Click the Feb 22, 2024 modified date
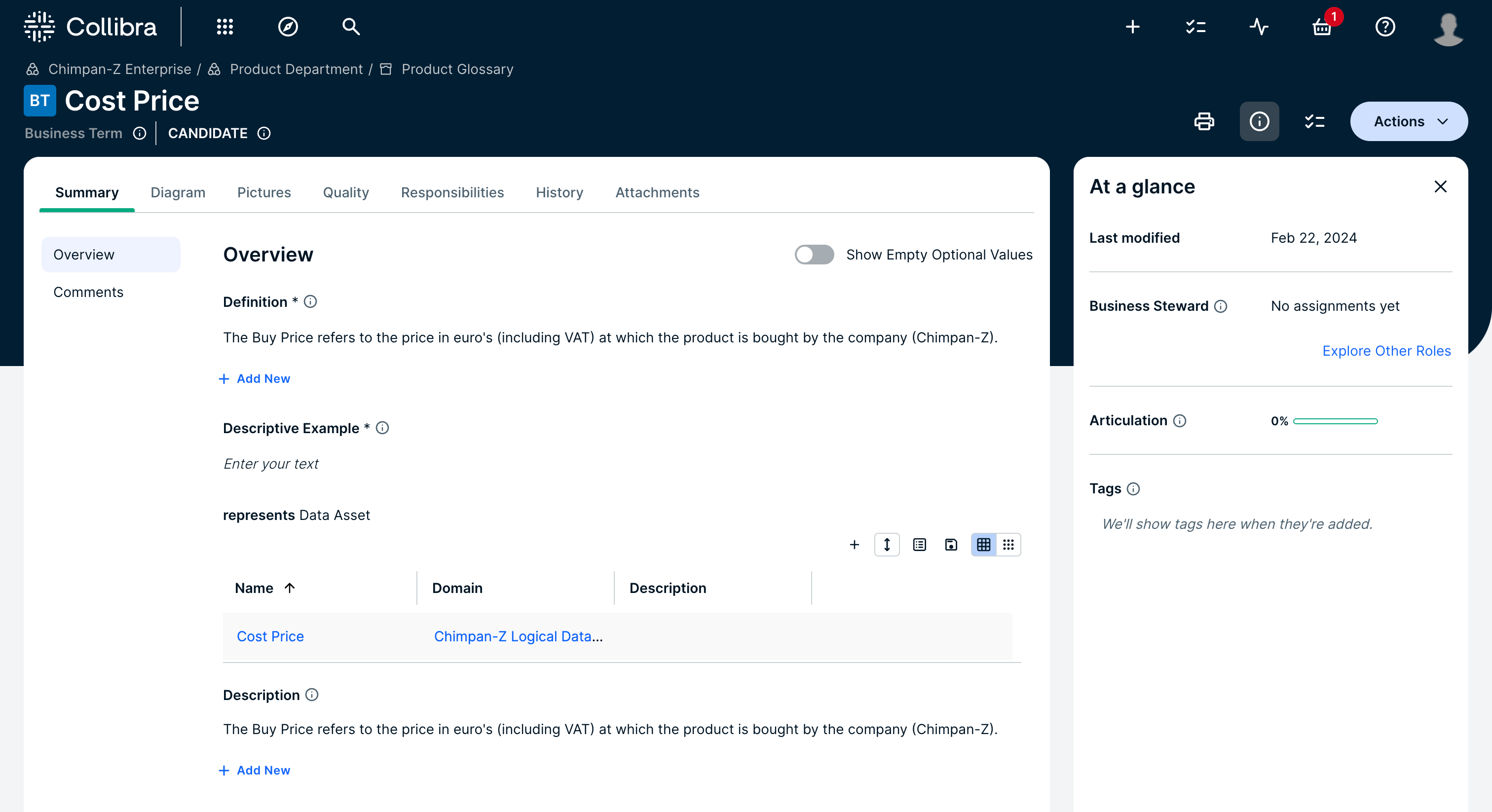The image size is (1492, 812). 1313,238
